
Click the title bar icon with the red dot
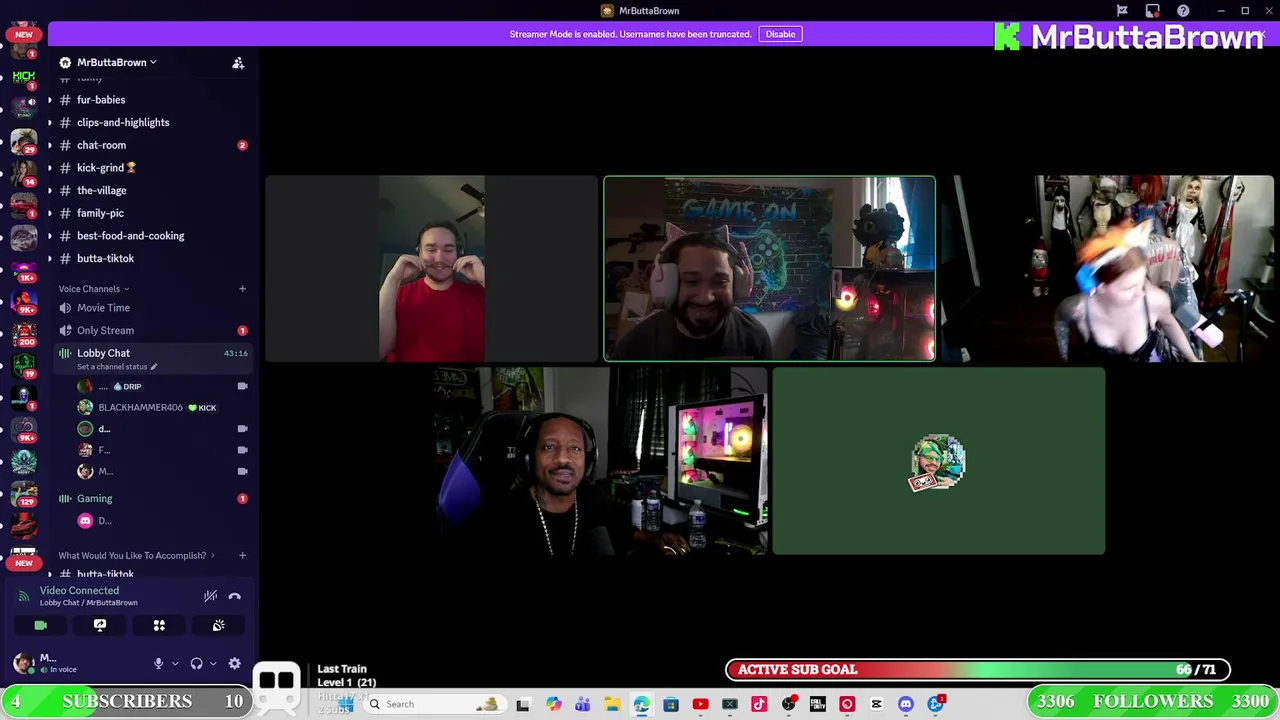click(1152, 11)
